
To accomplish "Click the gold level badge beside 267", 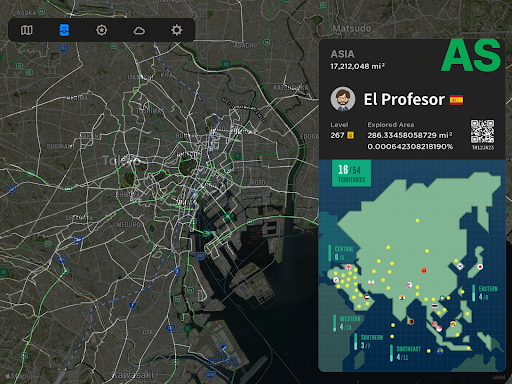I will pyautogui.click(x=350, y=135).
